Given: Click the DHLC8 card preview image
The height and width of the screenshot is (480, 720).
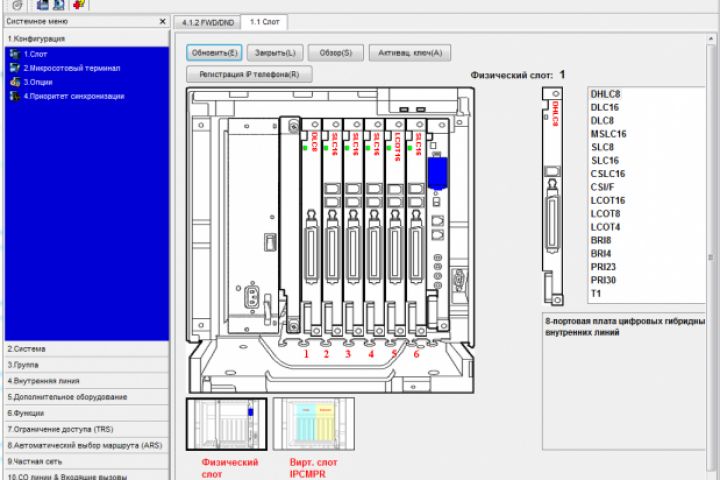Looking at the screenshot, I should point(552,197).
